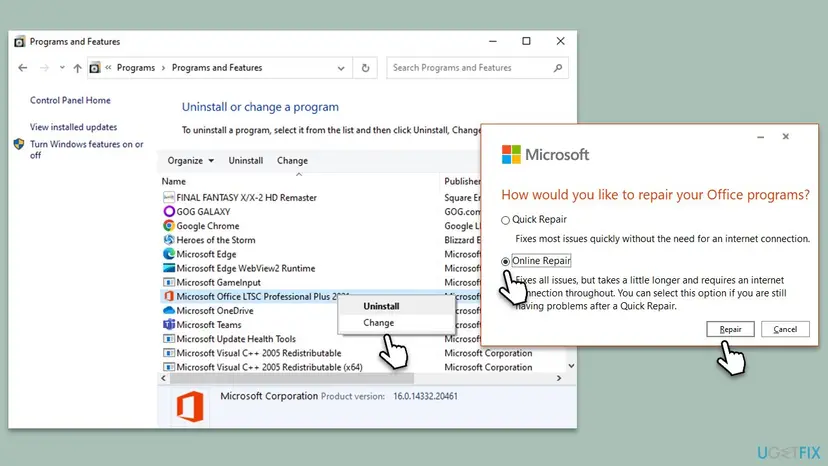
Task: Select Microsoft GameInput icon
Action: point(168,283)
